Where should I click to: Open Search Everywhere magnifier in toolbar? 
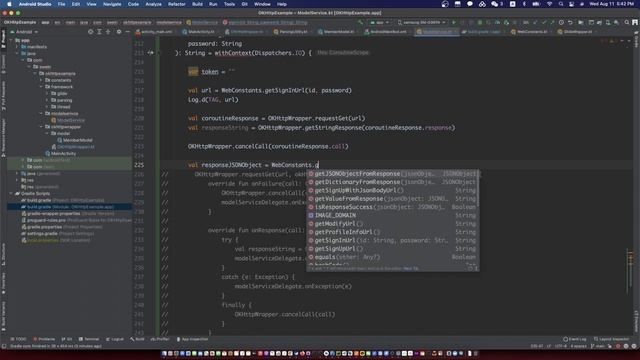(x=627, y=22)
